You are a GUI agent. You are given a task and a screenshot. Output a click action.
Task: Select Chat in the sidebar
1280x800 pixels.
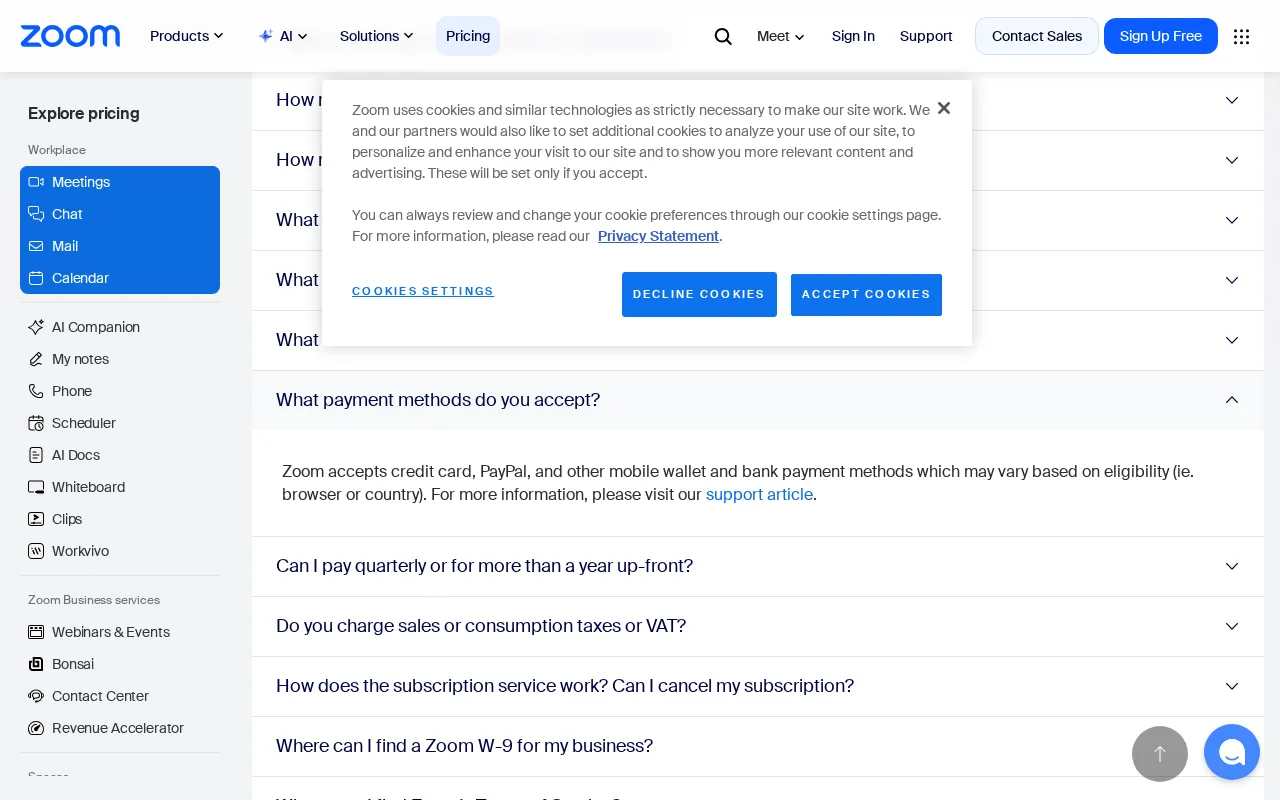[x=120, y=214]
